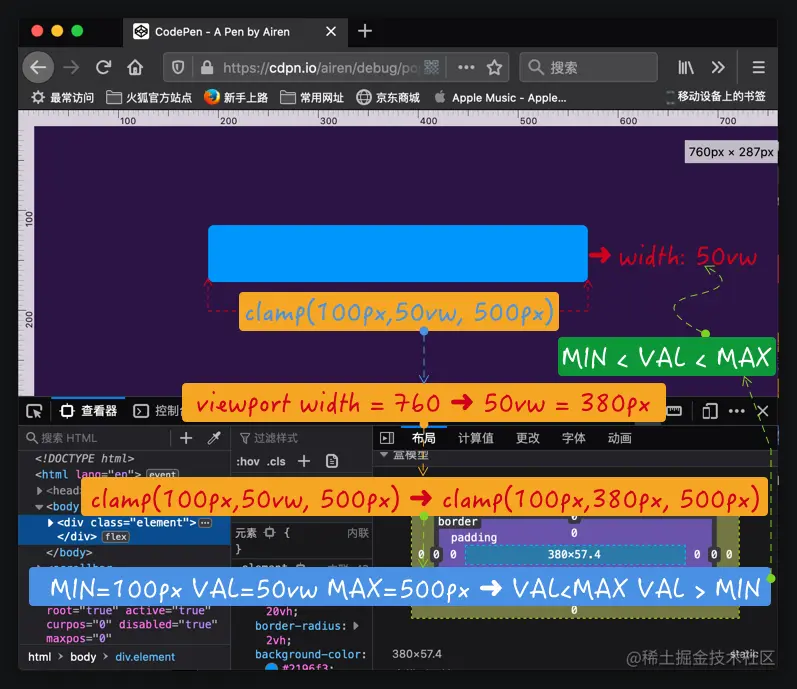Screen dimensions: 797x689
Task: Toggle the :hov pseudo-class panel
Action: [x=248, y=461]
